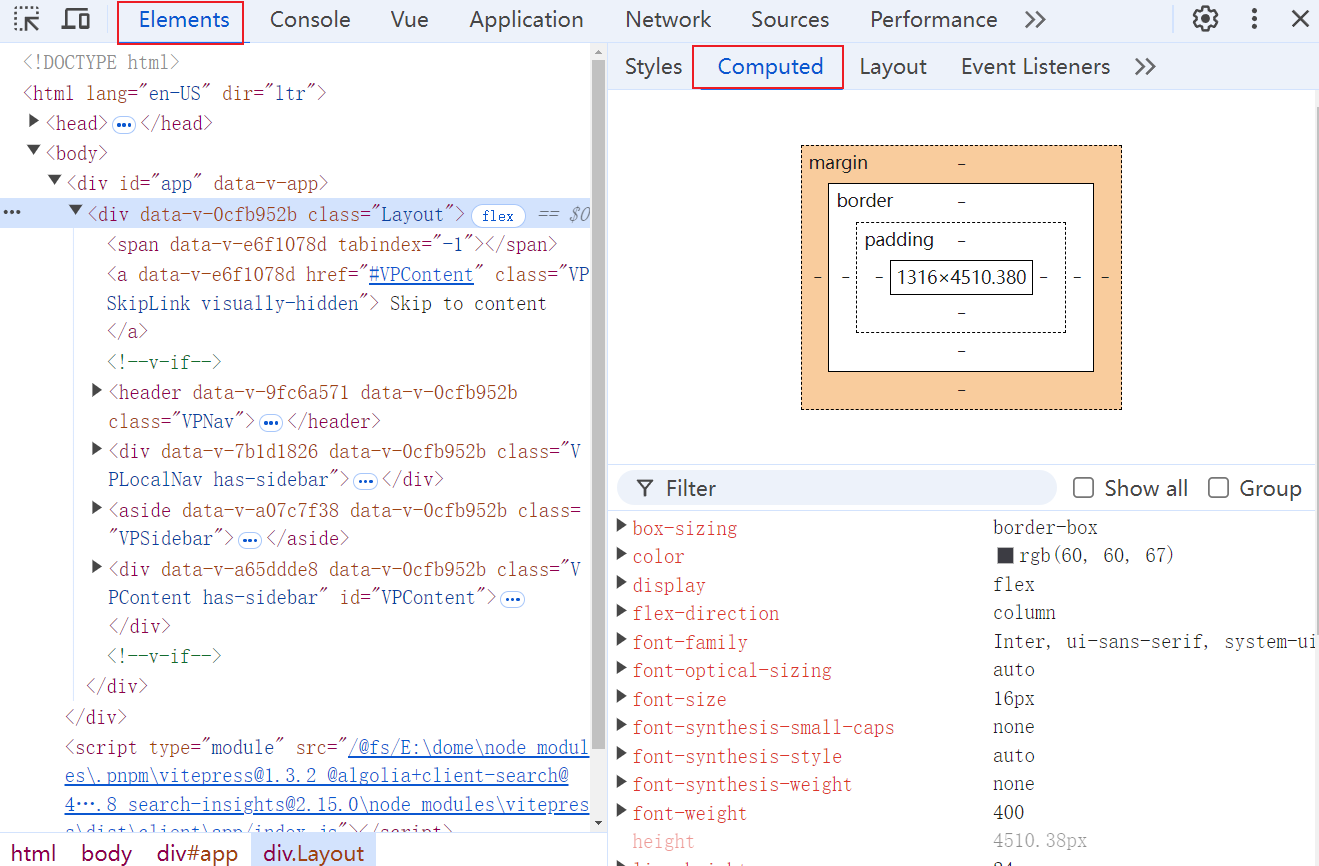Image resolution: width=1319 pixels, height=866 pixels.
Task: Show more top tabs after Performance
Action: tap(1035, 20)
